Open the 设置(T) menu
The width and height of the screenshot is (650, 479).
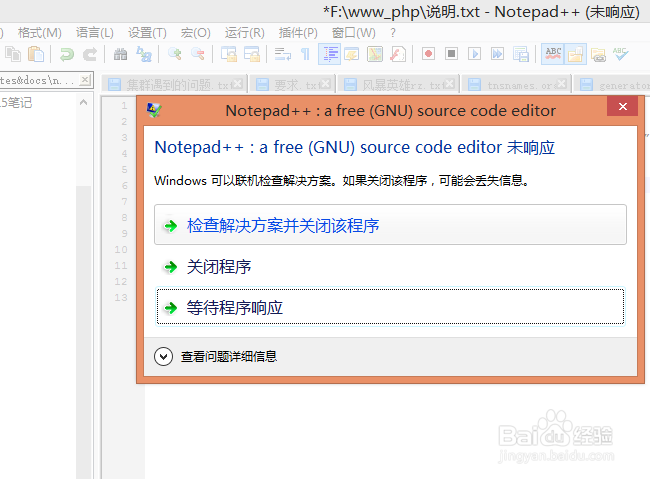tap(147, 32)
